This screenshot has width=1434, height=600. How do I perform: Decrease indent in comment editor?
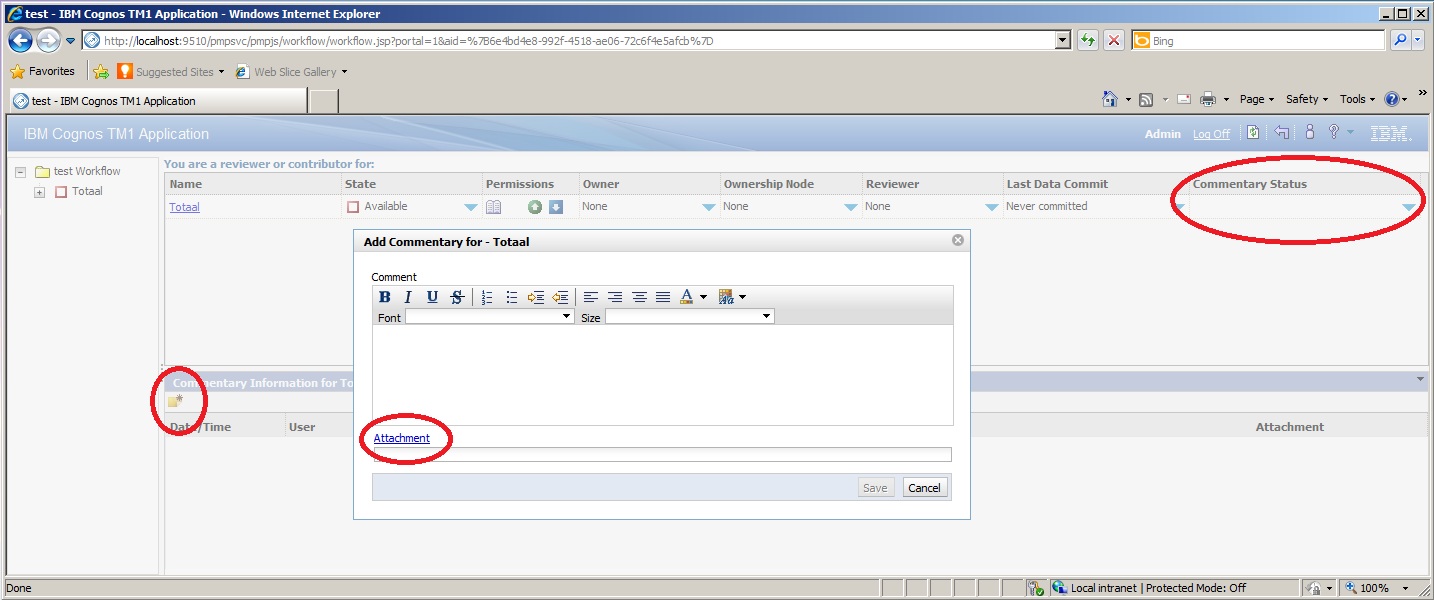(560, 297)
